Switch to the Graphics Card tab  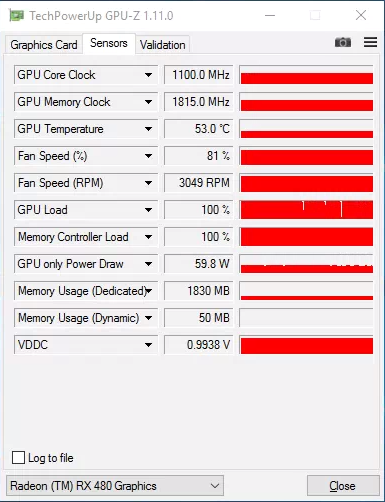[x=44, y=45]
